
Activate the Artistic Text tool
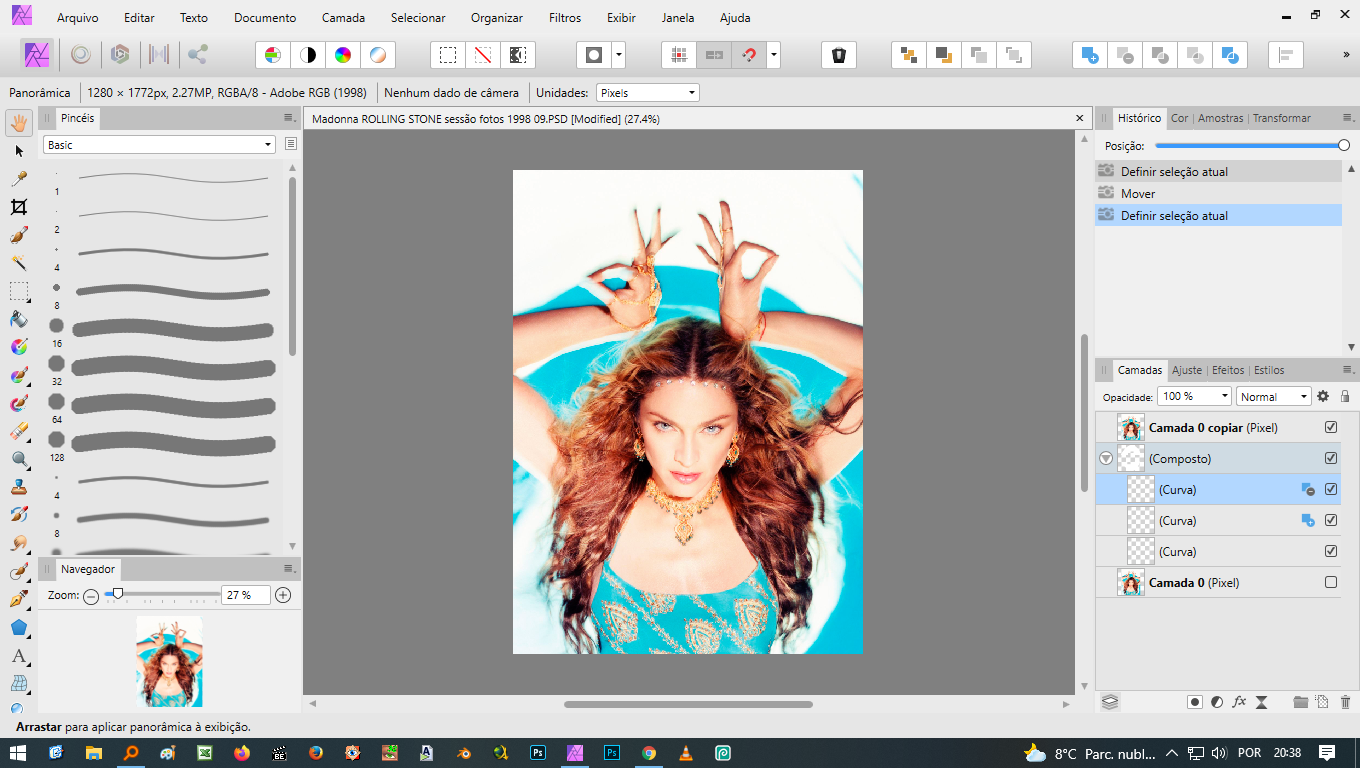click(19, 656)
